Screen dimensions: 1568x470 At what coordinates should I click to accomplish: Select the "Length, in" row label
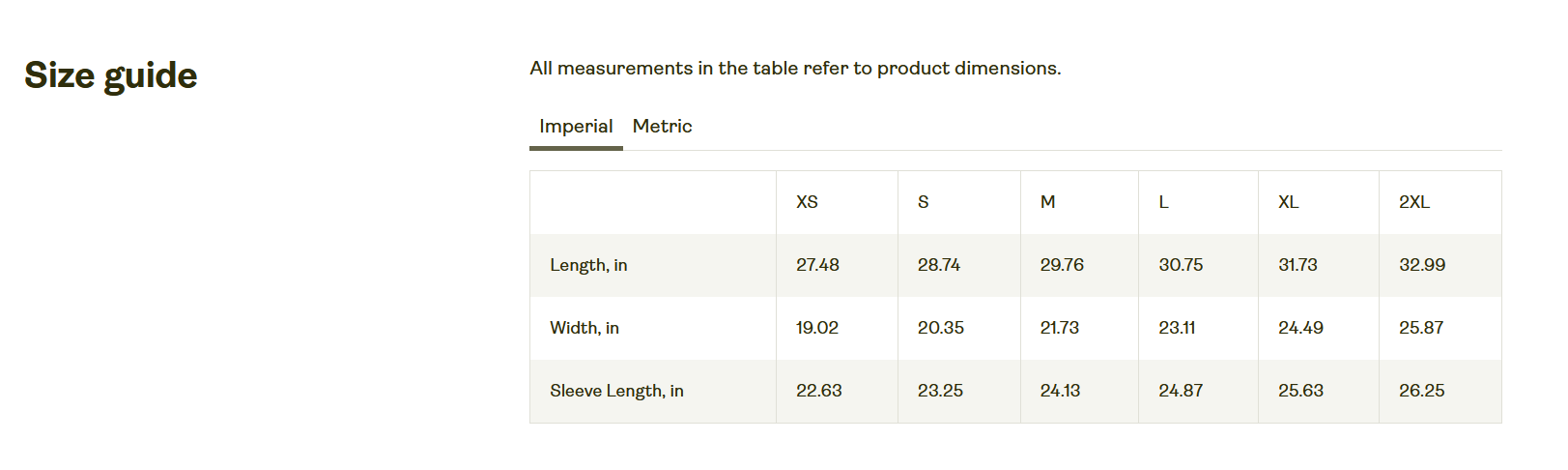click(588, 265)
